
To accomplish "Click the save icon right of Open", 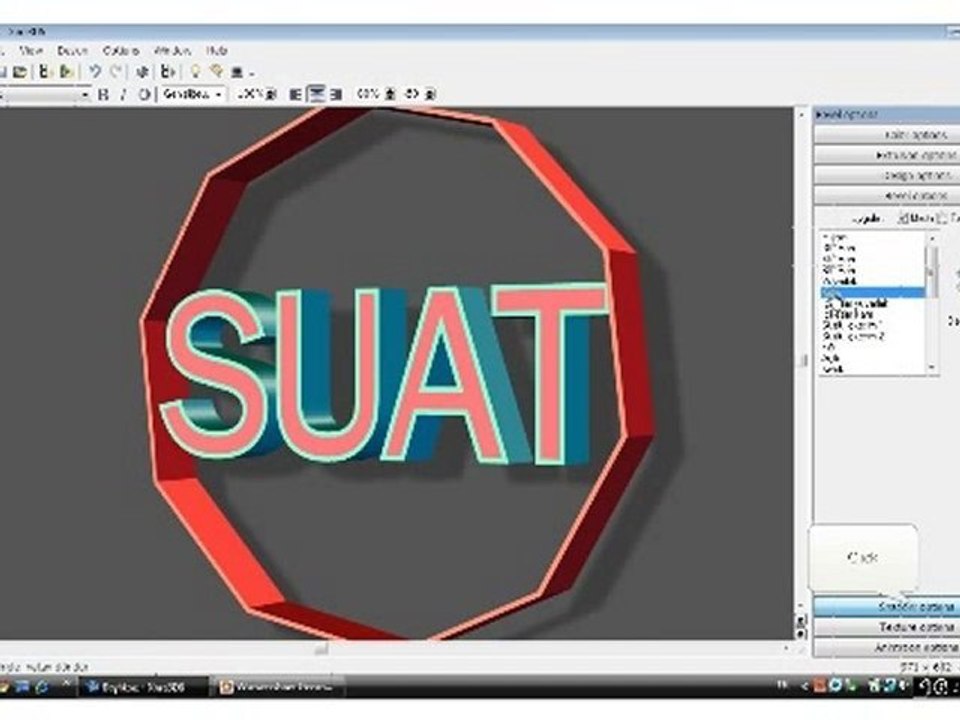I will pos(45,72).
